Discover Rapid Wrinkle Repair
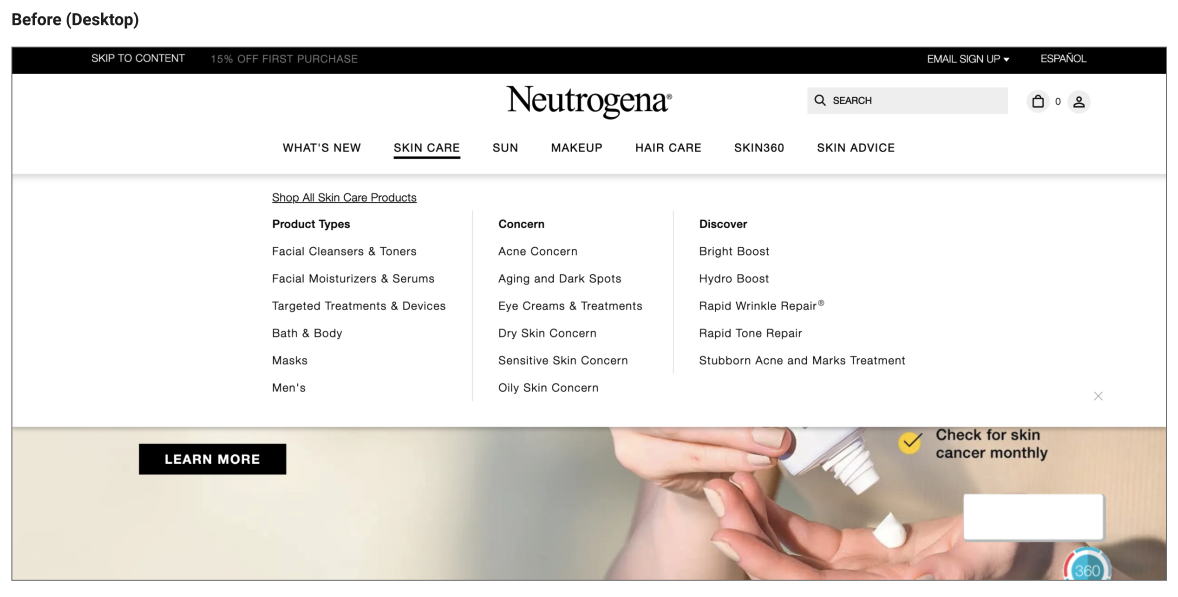Screen dimensions: 1178x597 coord(762,306)
